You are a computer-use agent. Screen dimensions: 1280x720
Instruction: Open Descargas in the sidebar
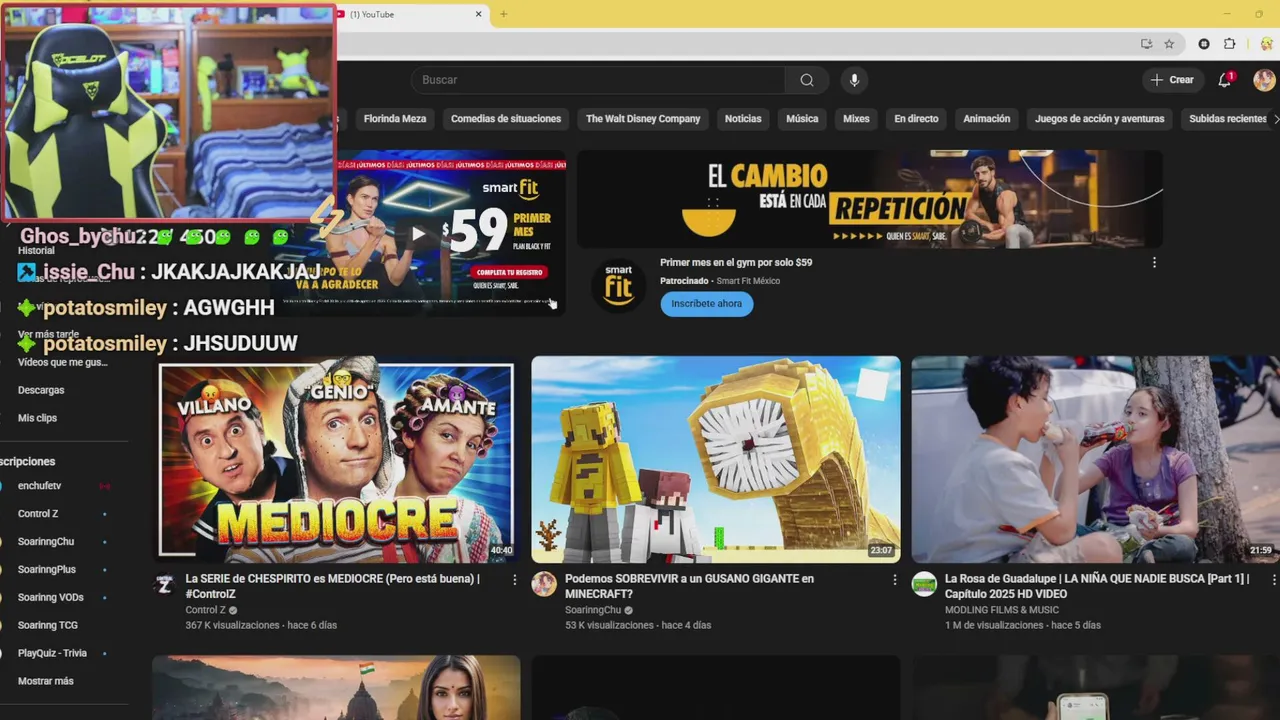click(41, 390)
